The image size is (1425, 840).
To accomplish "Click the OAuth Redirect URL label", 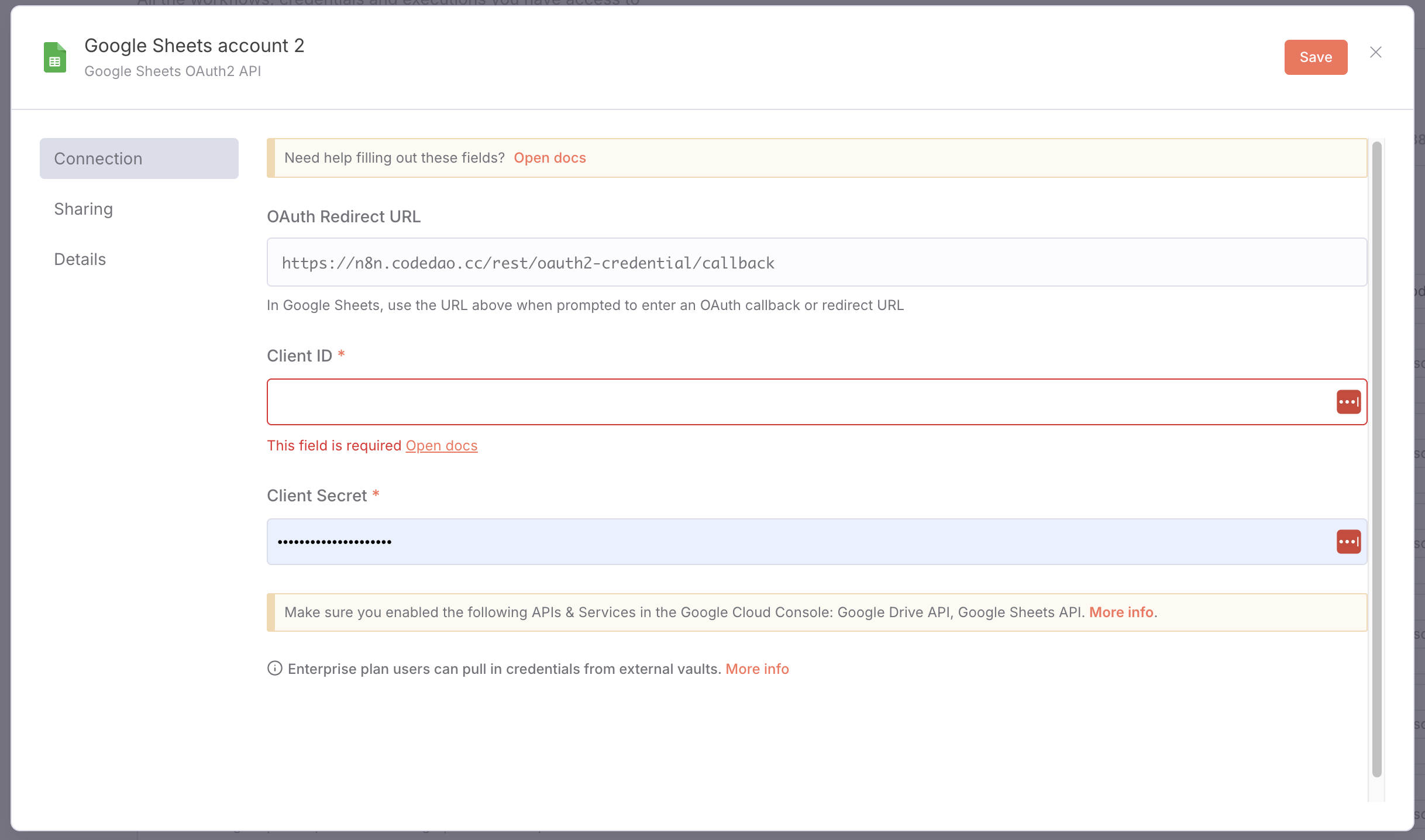I will pos(344,216).
